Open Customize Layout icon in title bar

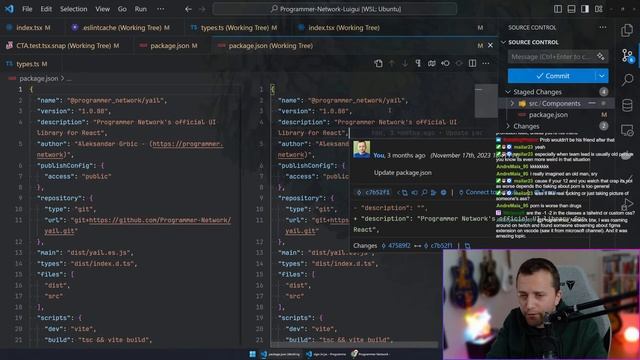(598, 9)
